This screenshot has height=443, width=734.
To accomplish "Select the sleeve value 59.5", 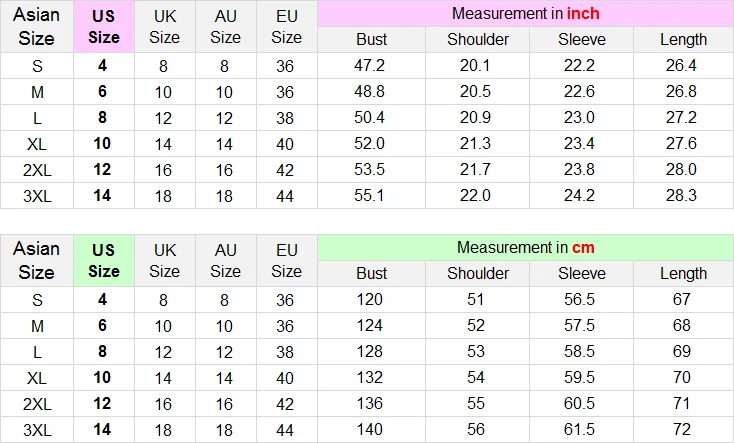I will pyautogui.click(x=581, y=377).
